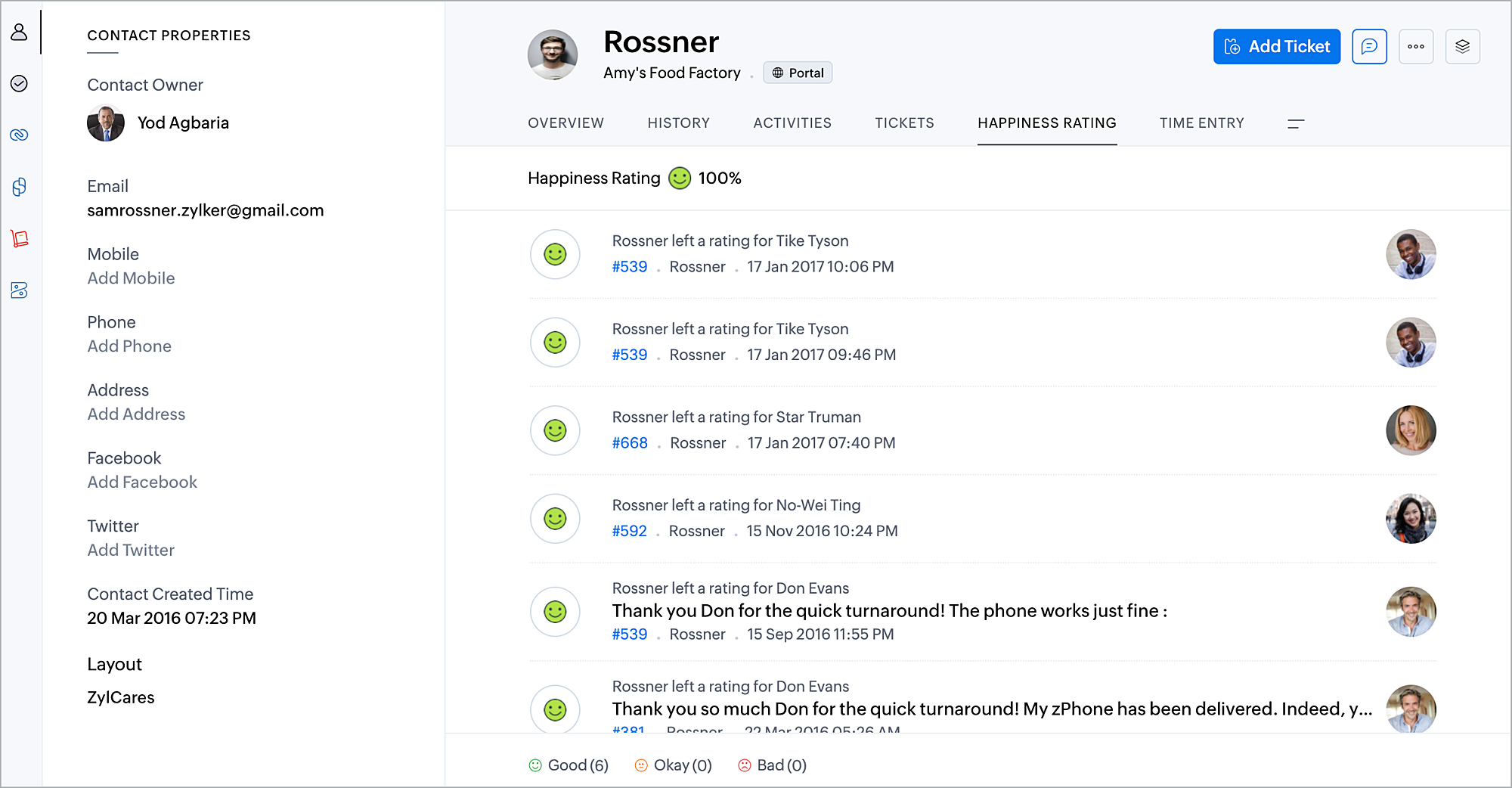Click the email samrossner.zylker@gmail.com
The height and width of the screenshot is (788, 1512).
click(206, 210)
